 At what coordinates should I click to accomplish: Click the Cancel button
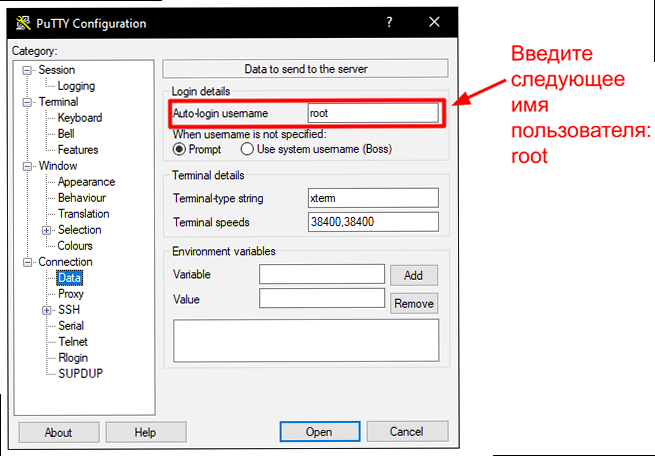[x=406, y=432]
